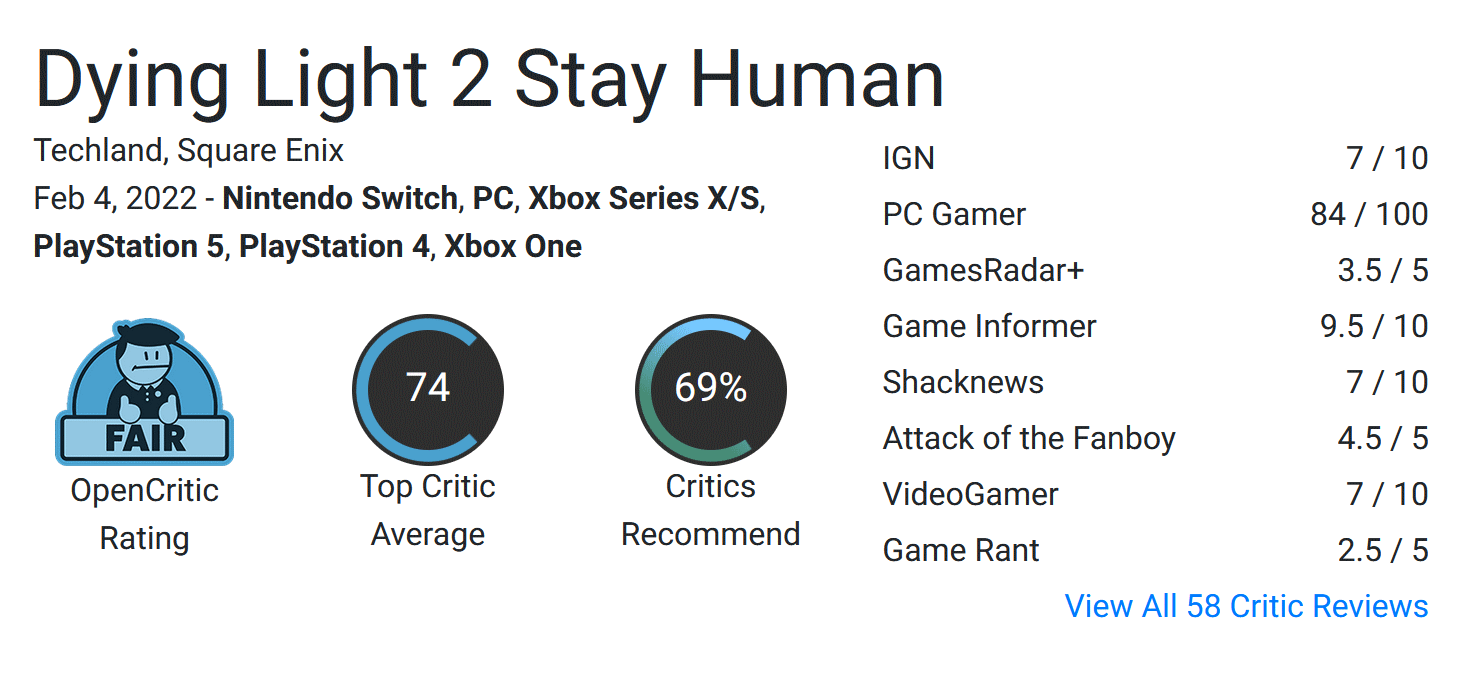
Task: Select the PC platform link
Action: [493, 198]
